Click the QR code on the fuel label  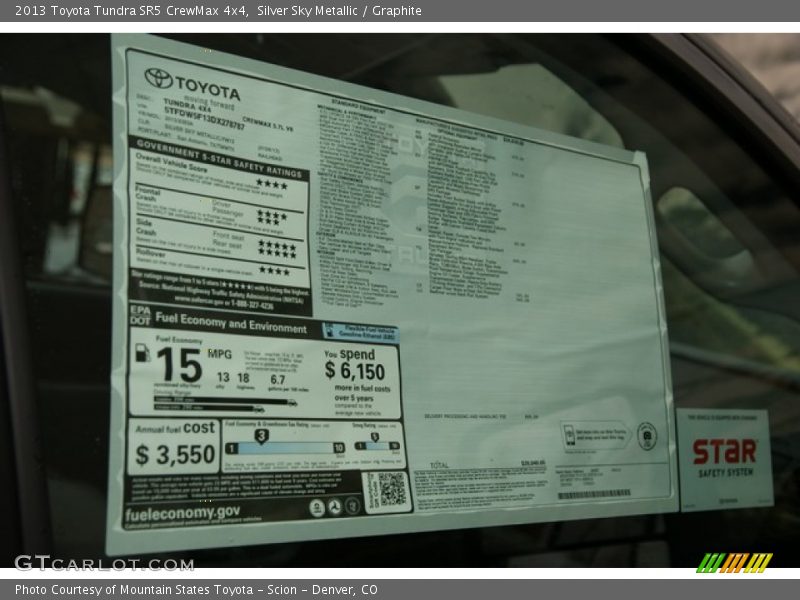pyautogui.click(x=392, y=490)
